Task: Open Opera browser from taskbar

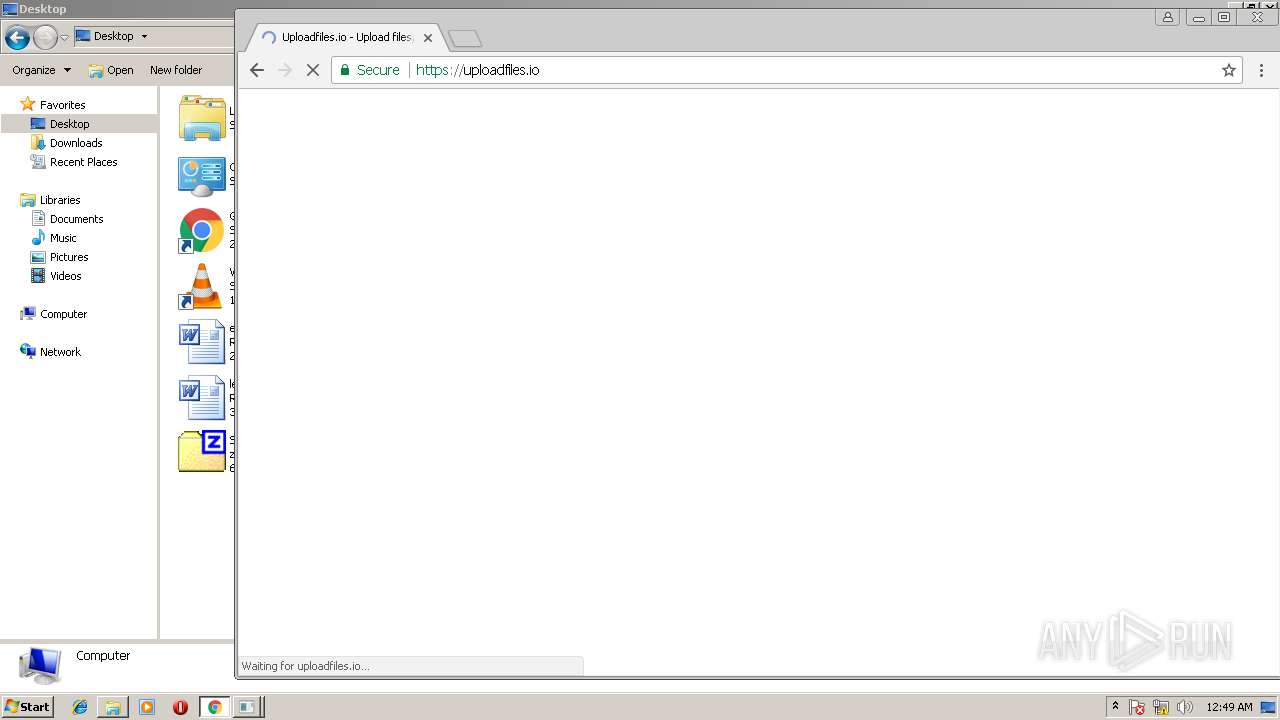Action: (180, 707)
